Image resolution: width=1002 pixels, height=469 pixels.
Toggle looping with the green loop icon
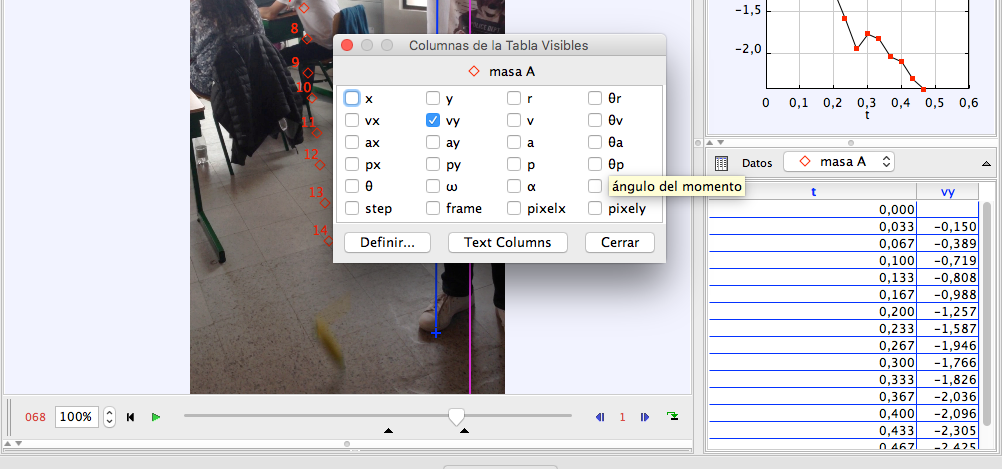point(672,417)
